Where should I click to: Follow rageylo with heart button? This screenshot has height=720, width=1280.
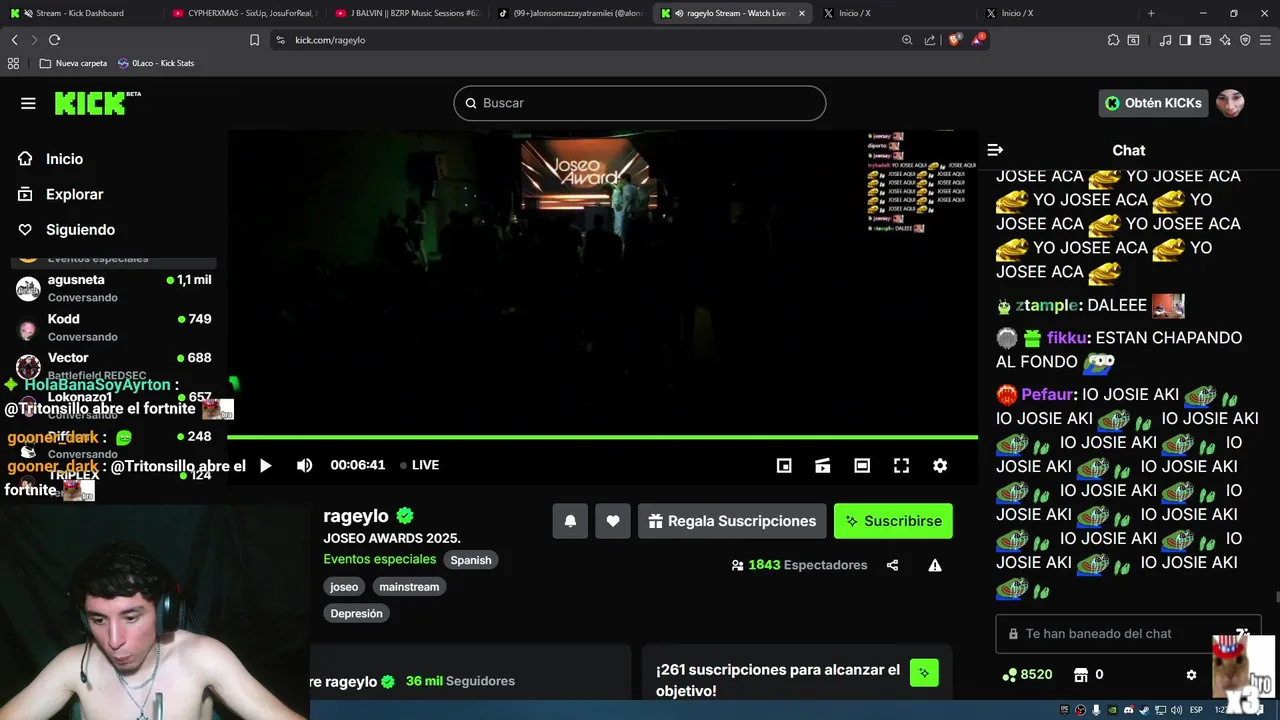point(613,521)
